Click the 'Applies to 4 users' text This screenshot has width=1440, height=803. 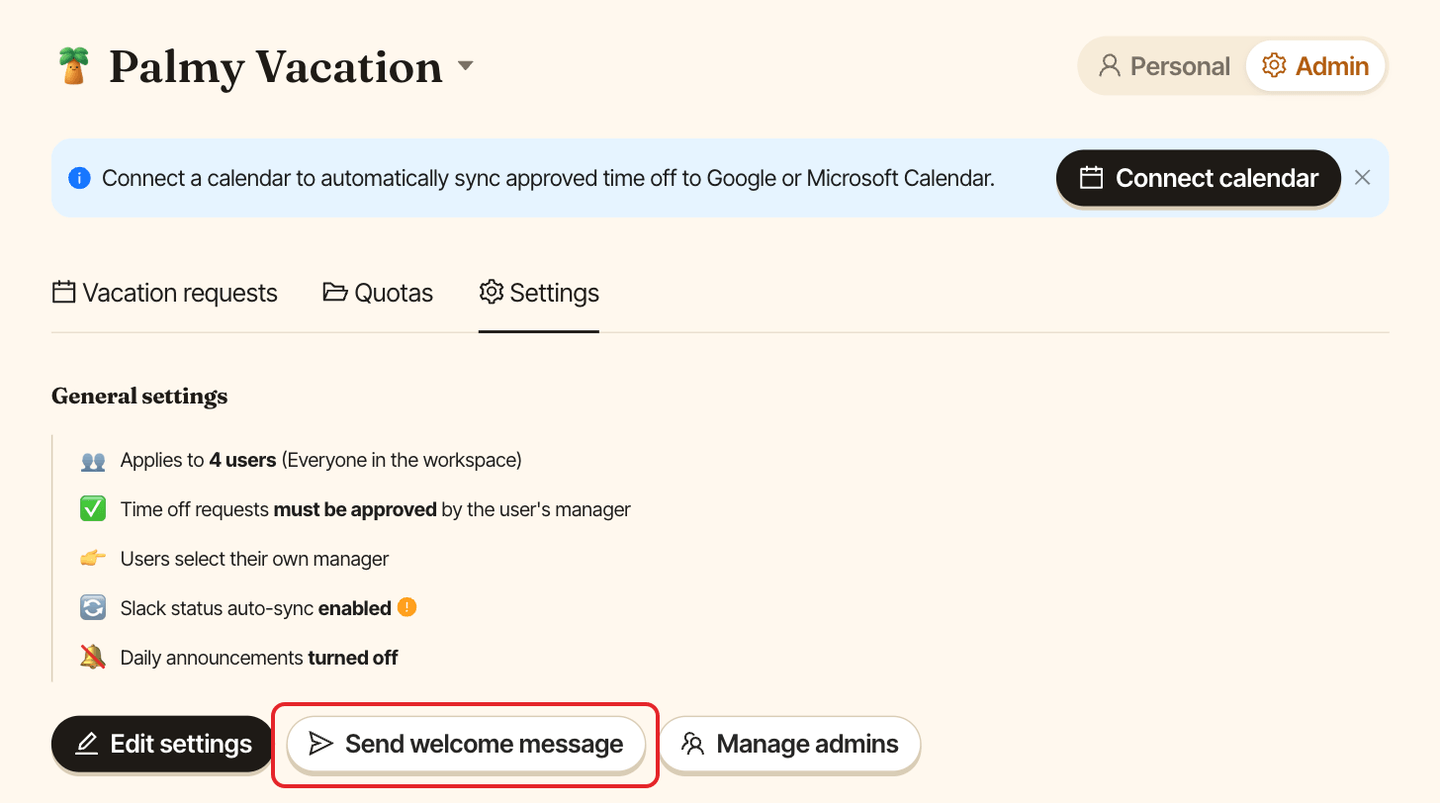(x=198, y=460)
